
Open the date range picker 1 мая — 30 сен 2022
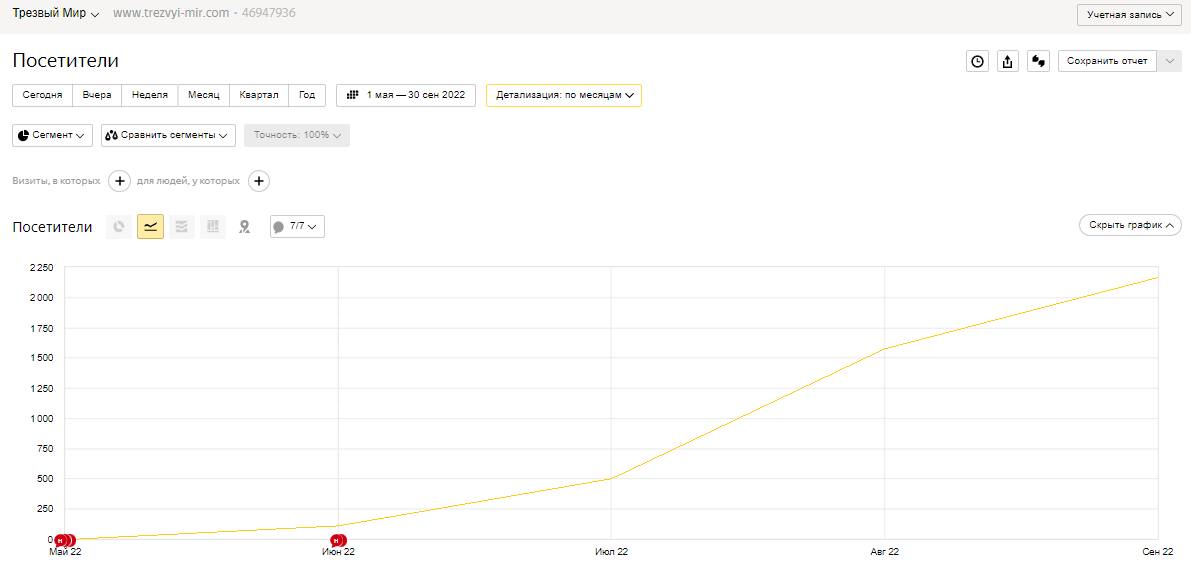406,95
